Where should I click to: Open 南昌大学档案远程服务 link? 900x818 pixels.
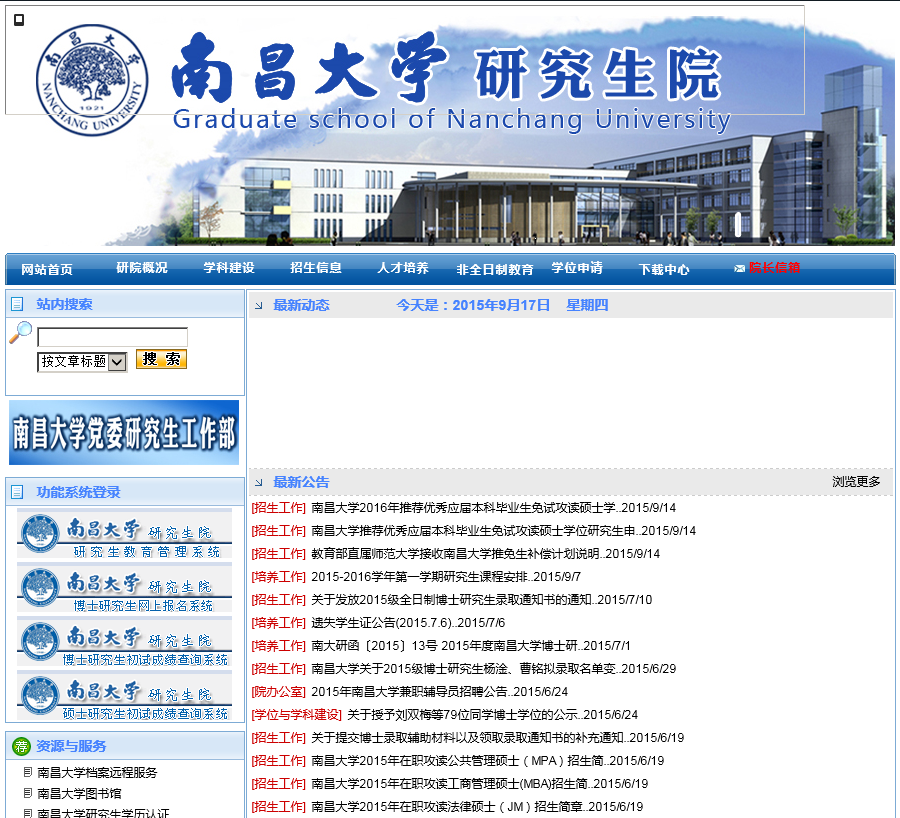97,773
